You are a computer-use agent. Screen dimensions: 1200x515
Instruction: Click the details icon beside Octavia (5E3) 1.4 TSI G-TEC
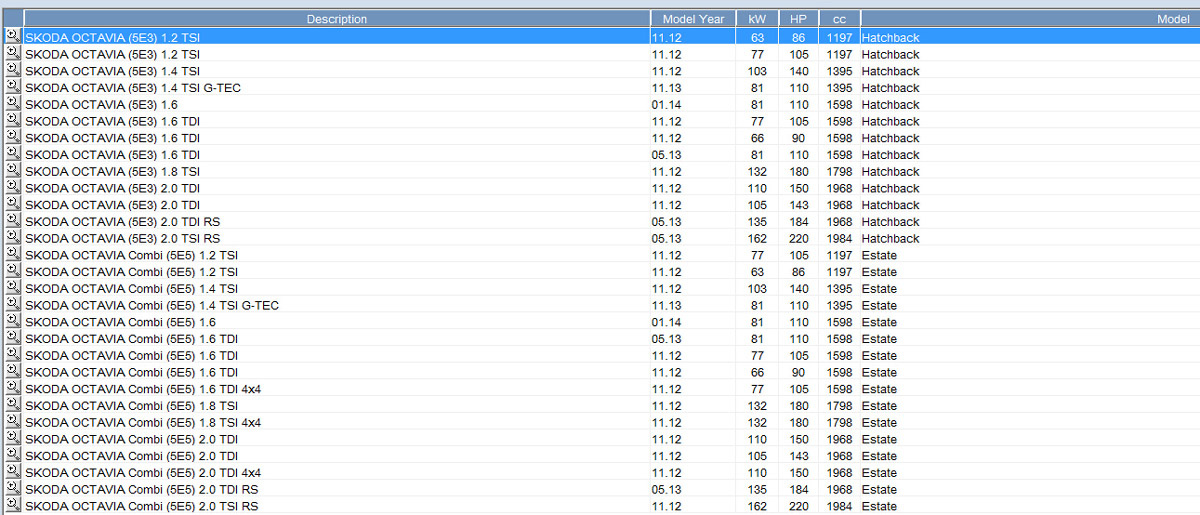[x=12, y=87]
